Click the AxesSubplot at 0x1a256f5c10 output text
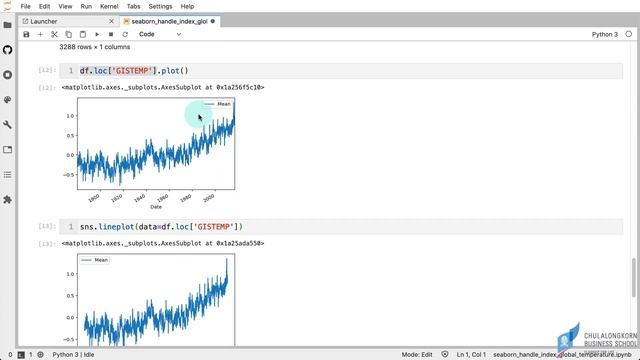This screenshot has height=360, width=640. pyautogui.click(x=163, y=87)
